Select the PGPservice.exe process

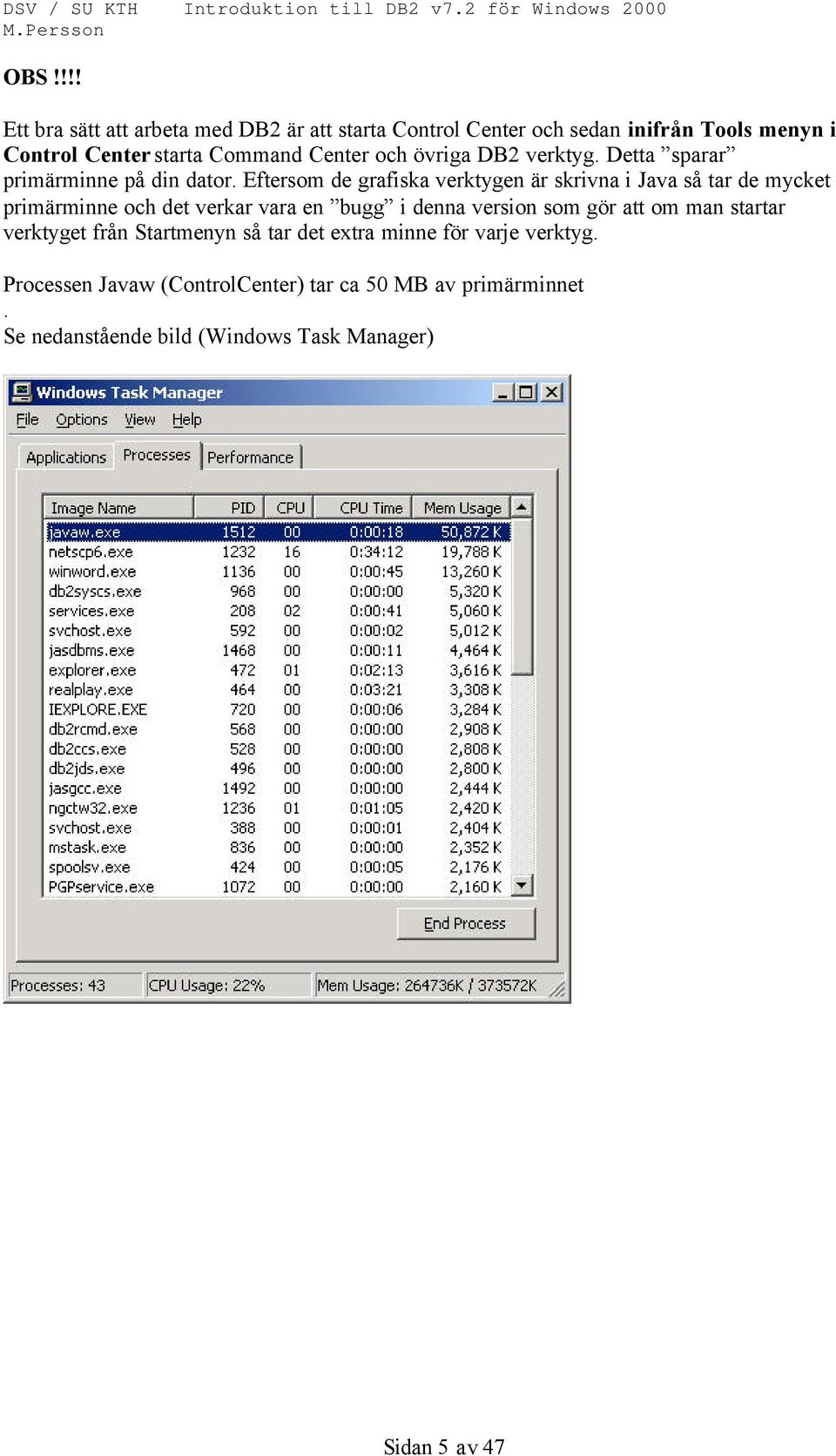click(277, 887)
